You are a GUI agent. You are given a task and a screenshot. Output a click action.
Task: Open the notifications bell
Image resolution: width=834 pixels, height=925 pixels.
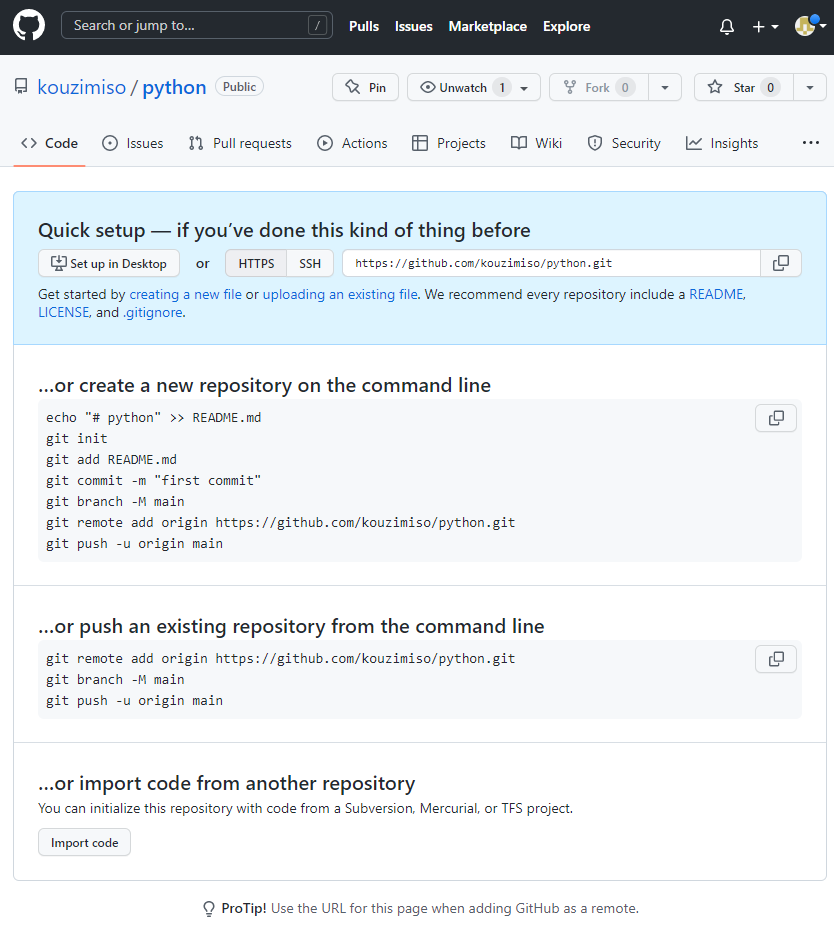point(726,26)
